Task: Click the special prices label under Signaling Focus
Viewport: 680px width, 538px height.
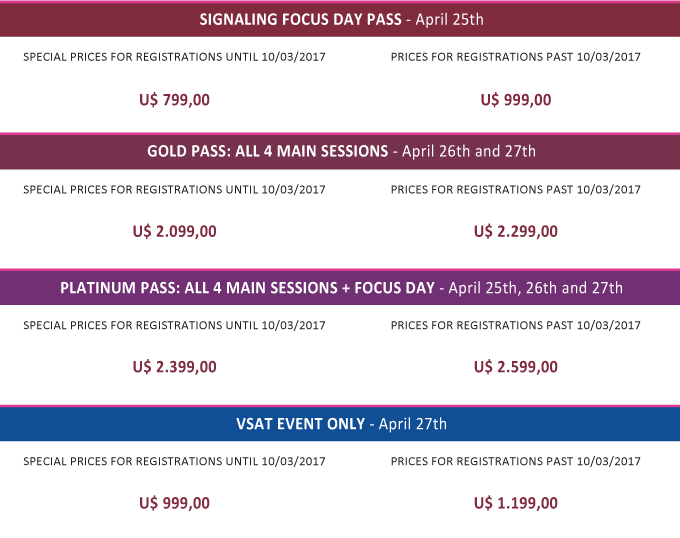Action: pyautogui.click(x=174, y=57)
